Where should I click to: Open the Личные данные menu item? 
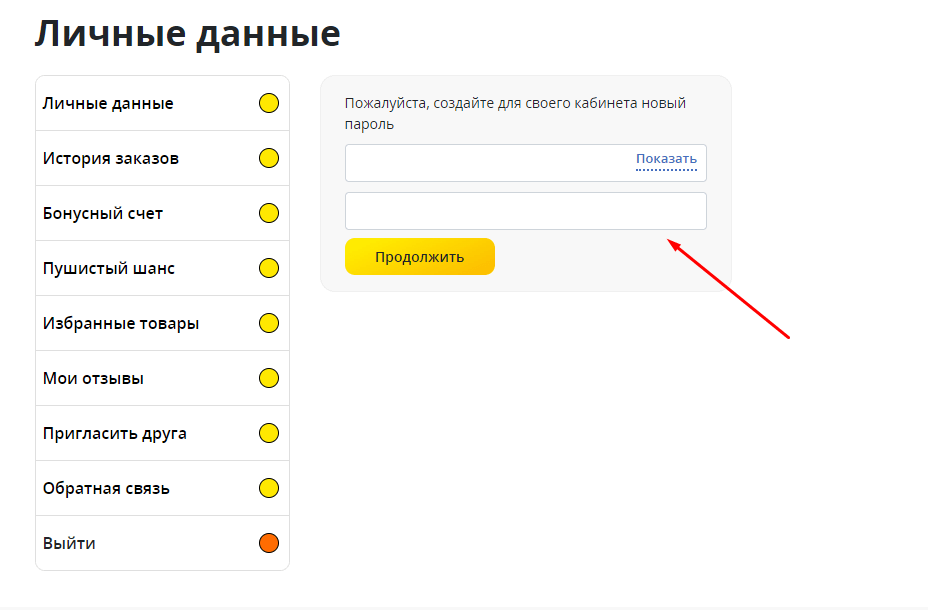(x=108, y=104)
